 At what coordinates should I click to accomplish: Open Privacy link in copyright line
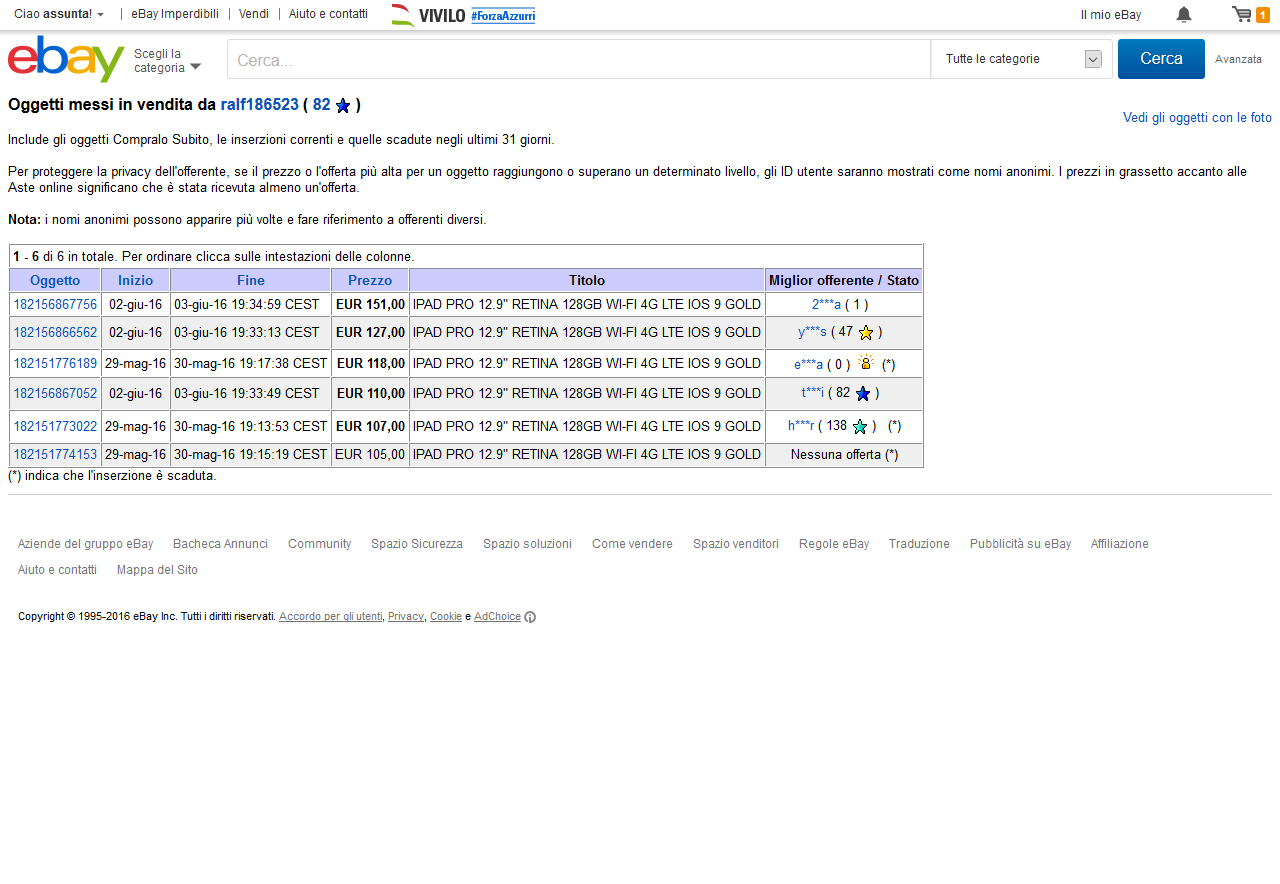point(406,617)
